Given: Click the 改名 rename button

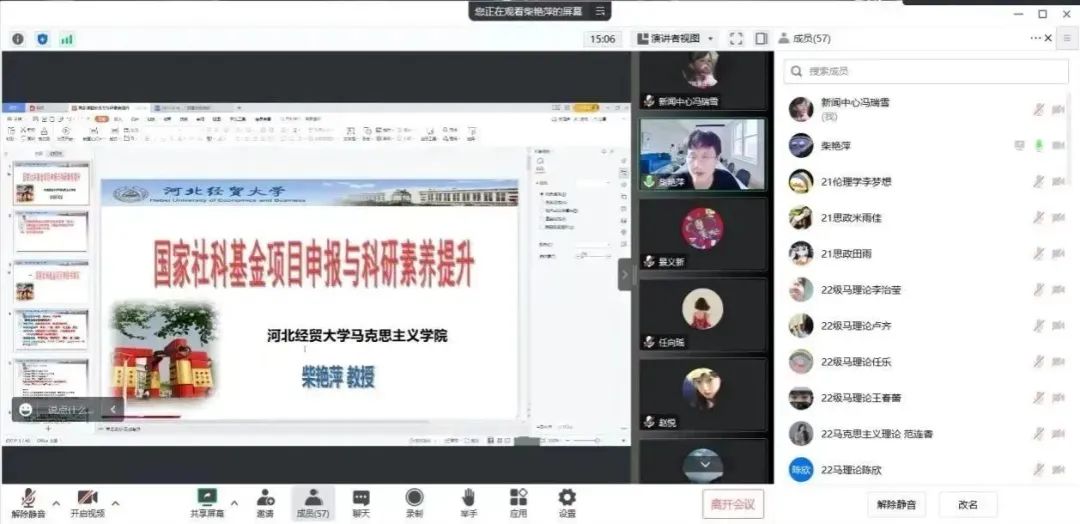Looking at the screenshot, I should 967,504.
